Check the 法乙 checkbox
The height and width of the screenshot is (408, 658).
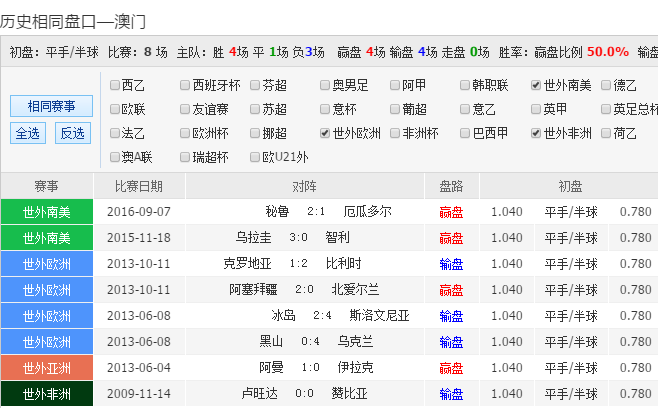115,133
